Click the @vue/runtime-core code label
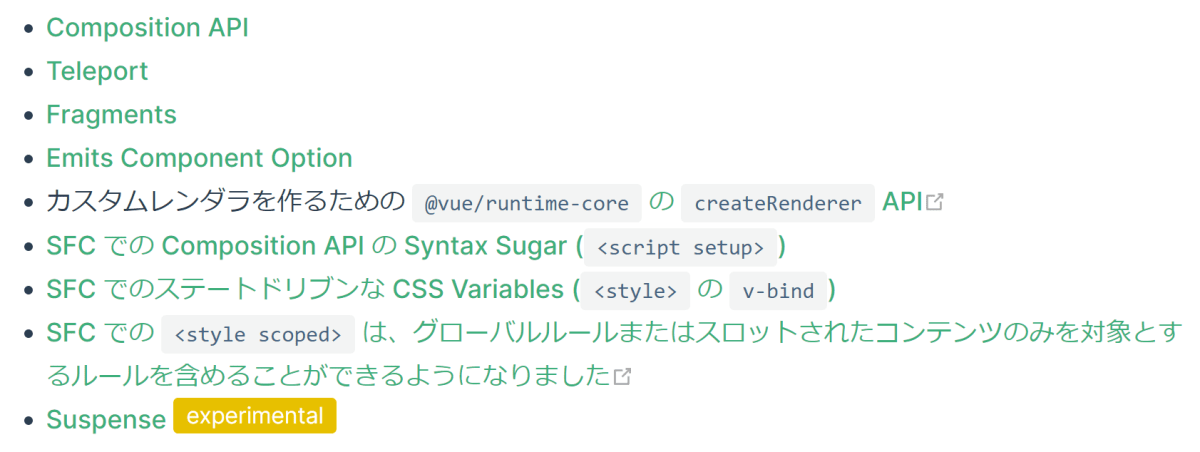 pyautogui.click(x=526, y=203)
